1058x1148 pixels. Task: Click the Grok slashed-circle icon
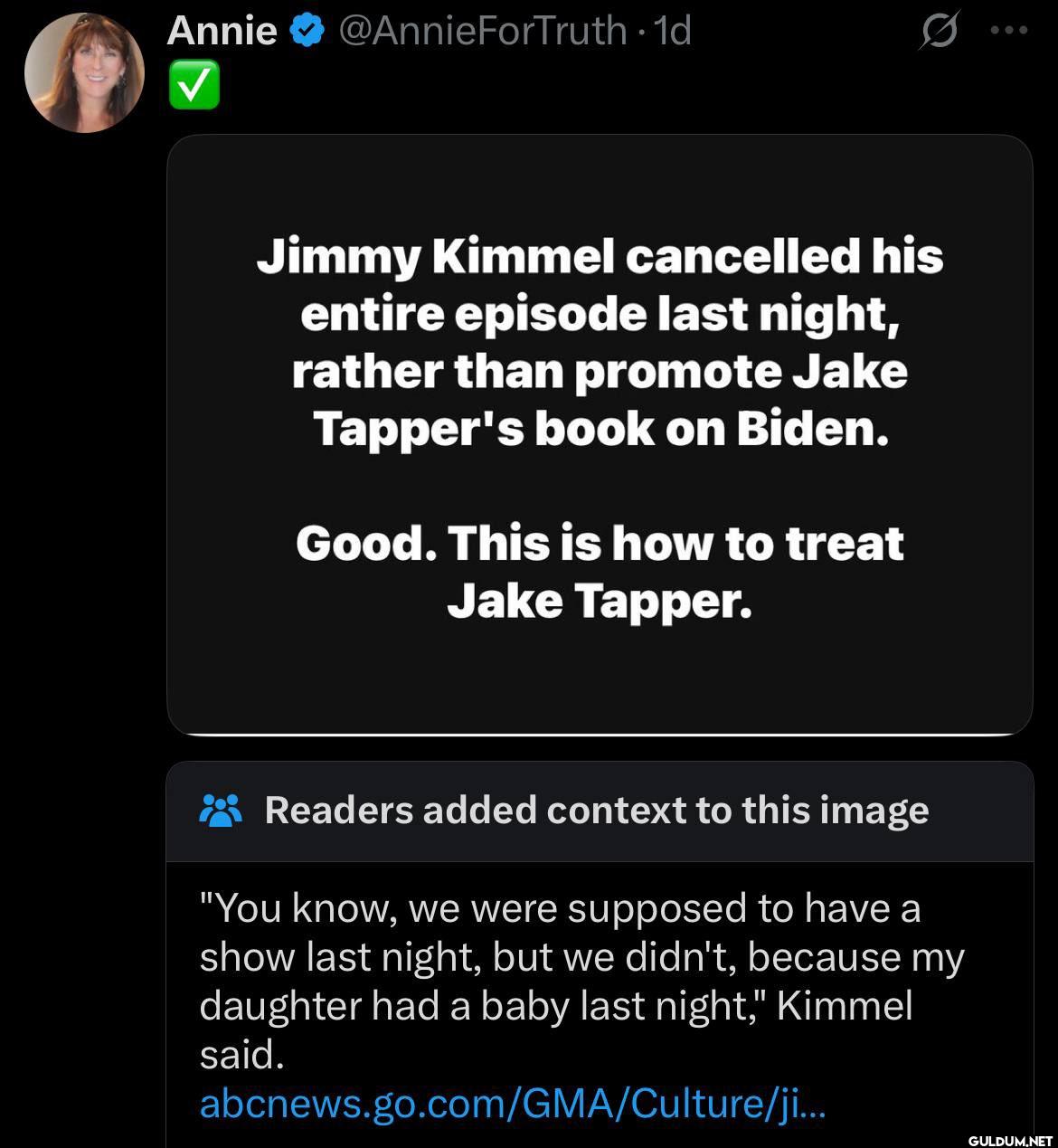coord(939,33)
